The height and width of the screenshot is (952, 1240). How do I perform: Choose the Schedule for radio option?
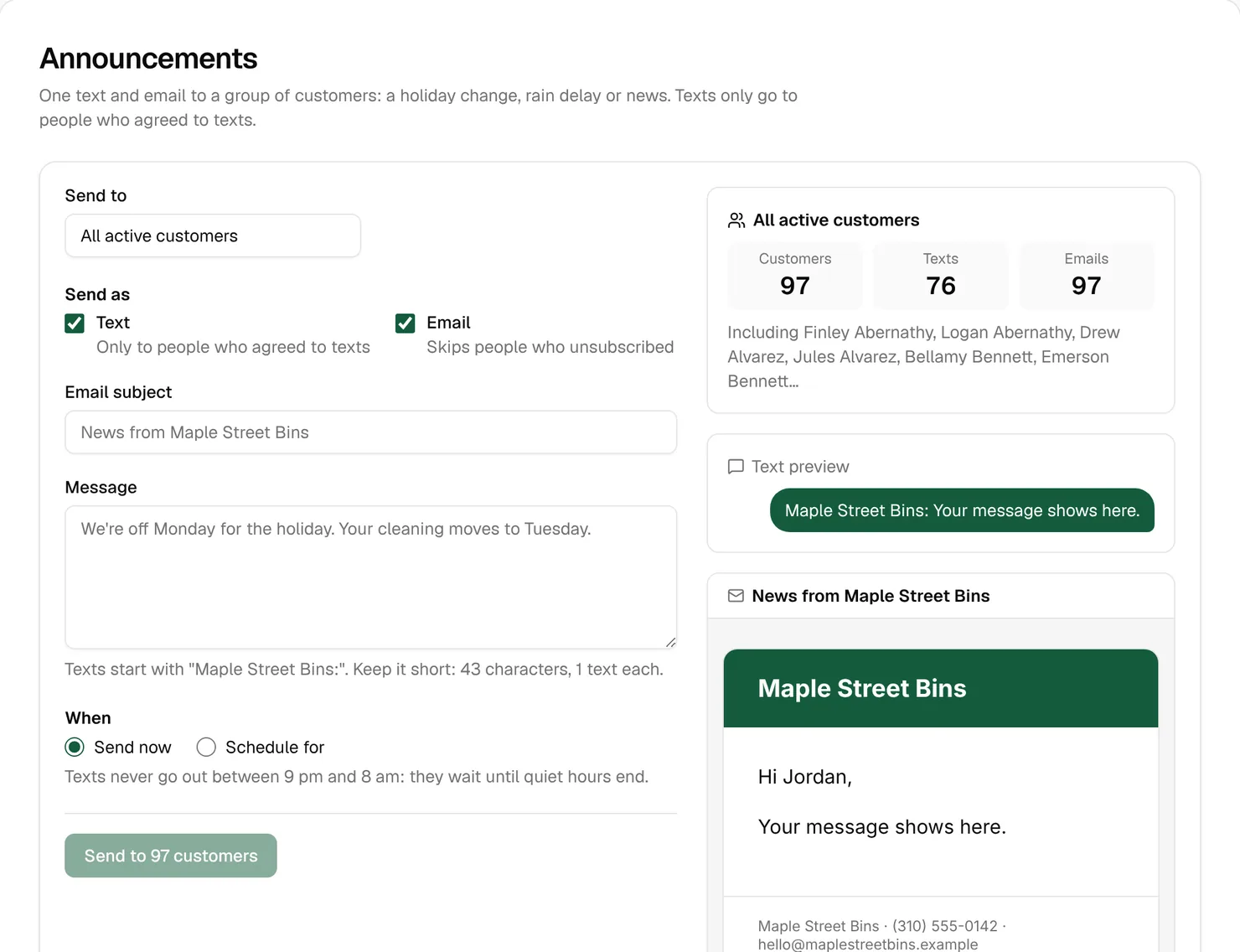pyautogui.click(x=206, y=747)
